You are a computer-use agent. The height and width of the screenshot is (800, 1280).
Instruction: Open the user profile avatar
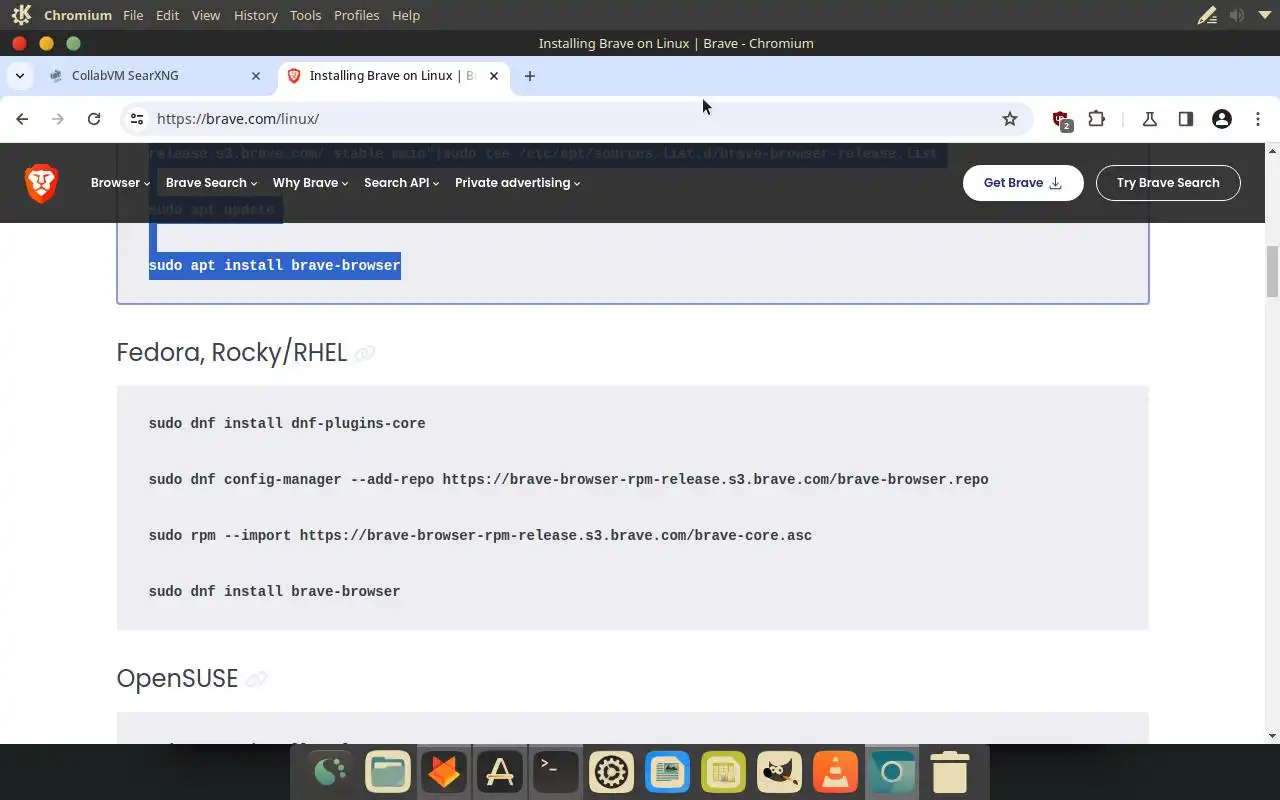(1222, 119)
